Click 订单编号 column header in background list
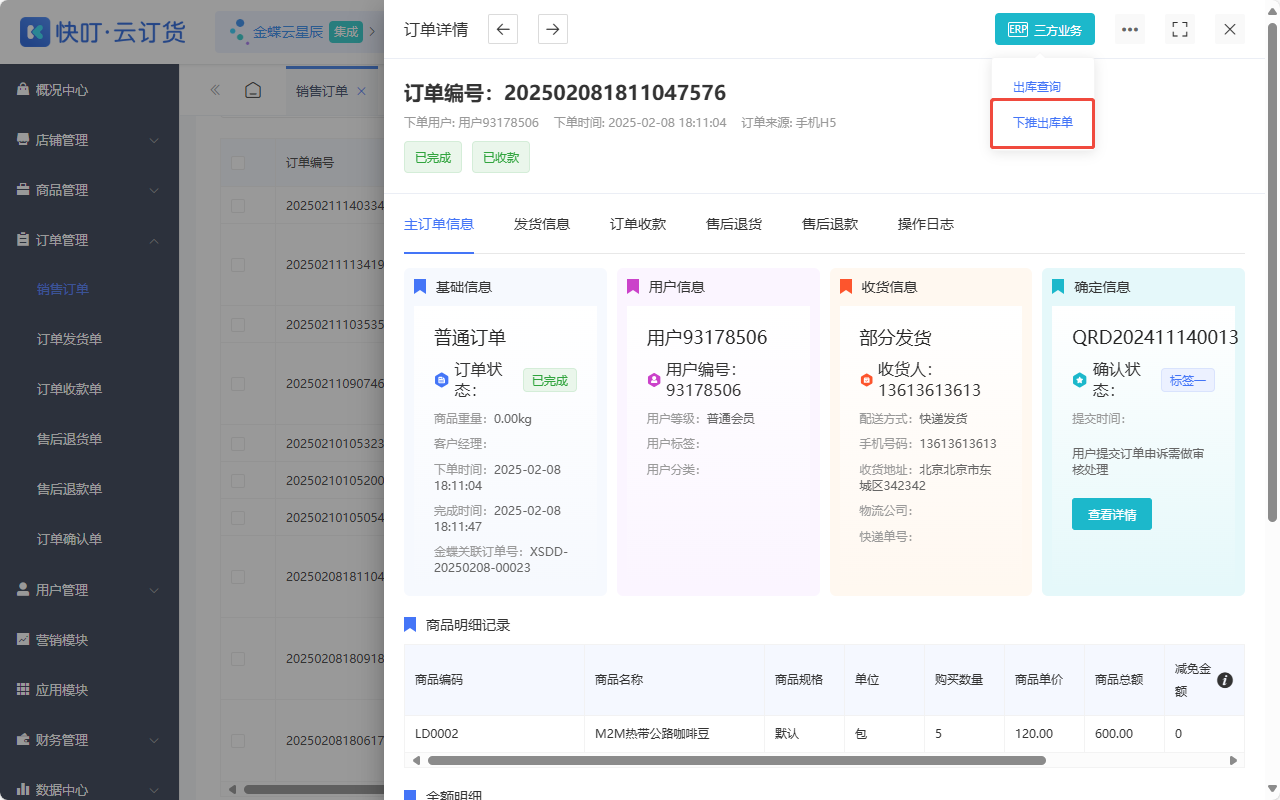The width and height of the screenshot is (1280, 800). point(310,162)
